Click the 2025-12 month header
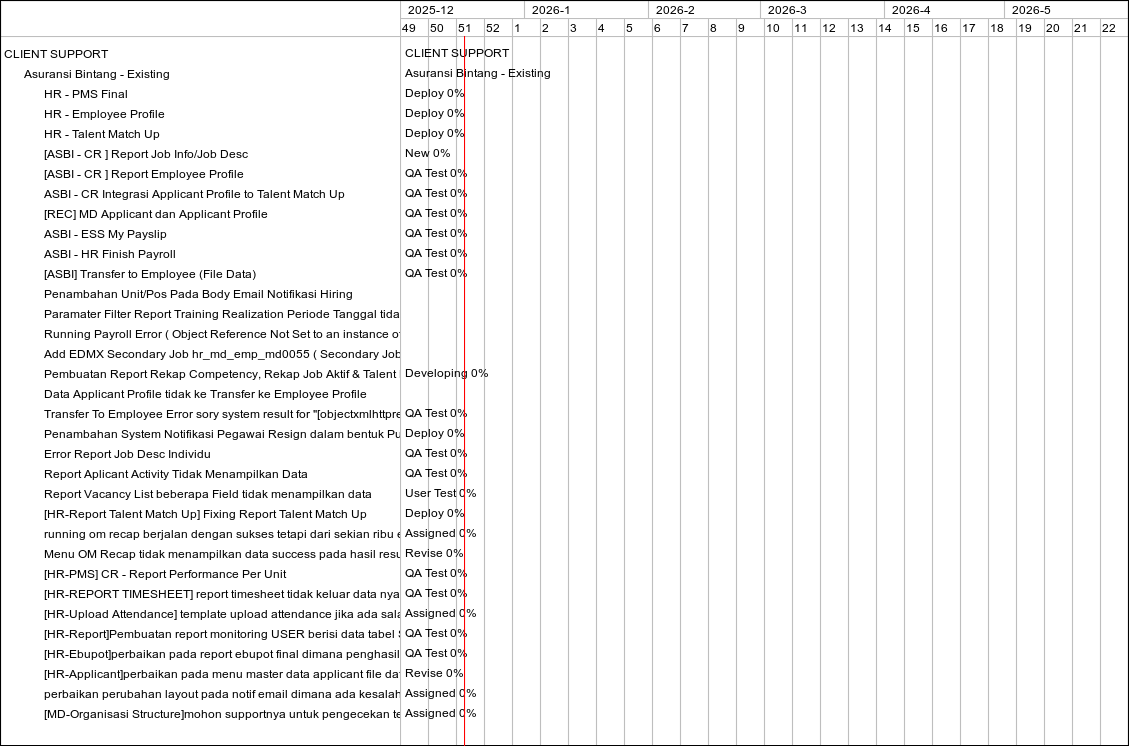 point(431,10)
